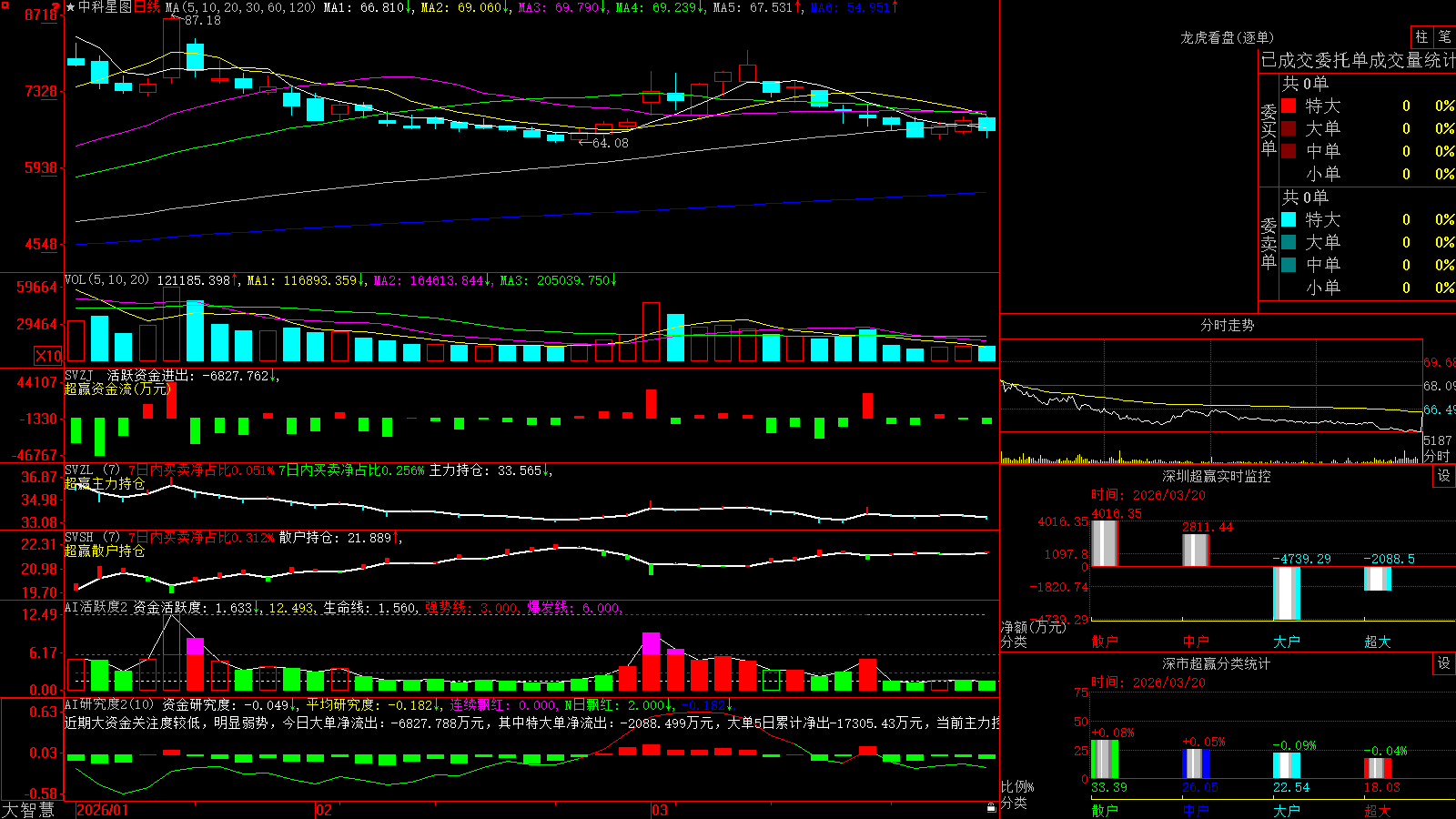Click the 87.18 high price label
The height and width of the screenshot is (819, 1456).
(202, 20)
